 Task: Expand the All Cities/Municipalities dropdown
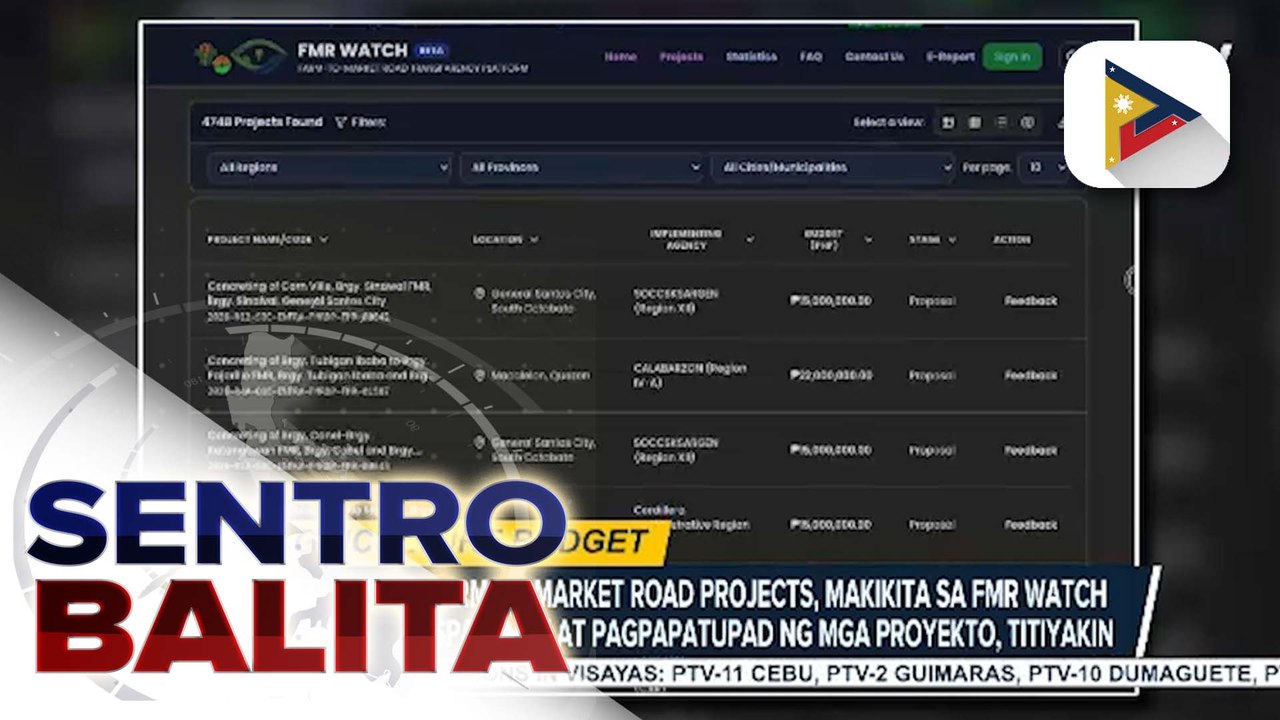coord(833,168)
